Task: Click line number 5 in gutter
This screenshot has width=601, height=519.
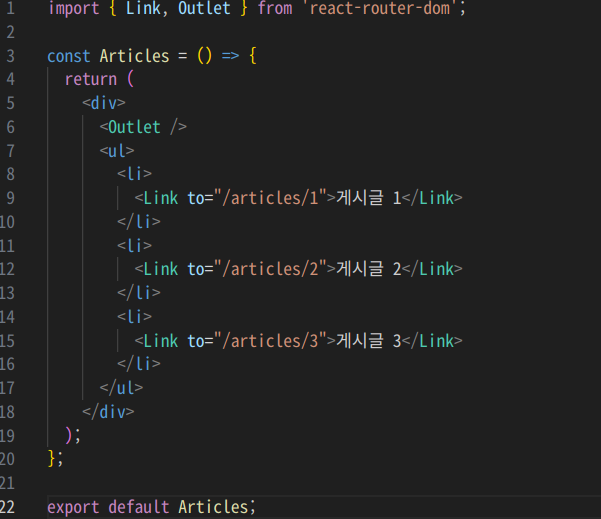Action: 10,103
